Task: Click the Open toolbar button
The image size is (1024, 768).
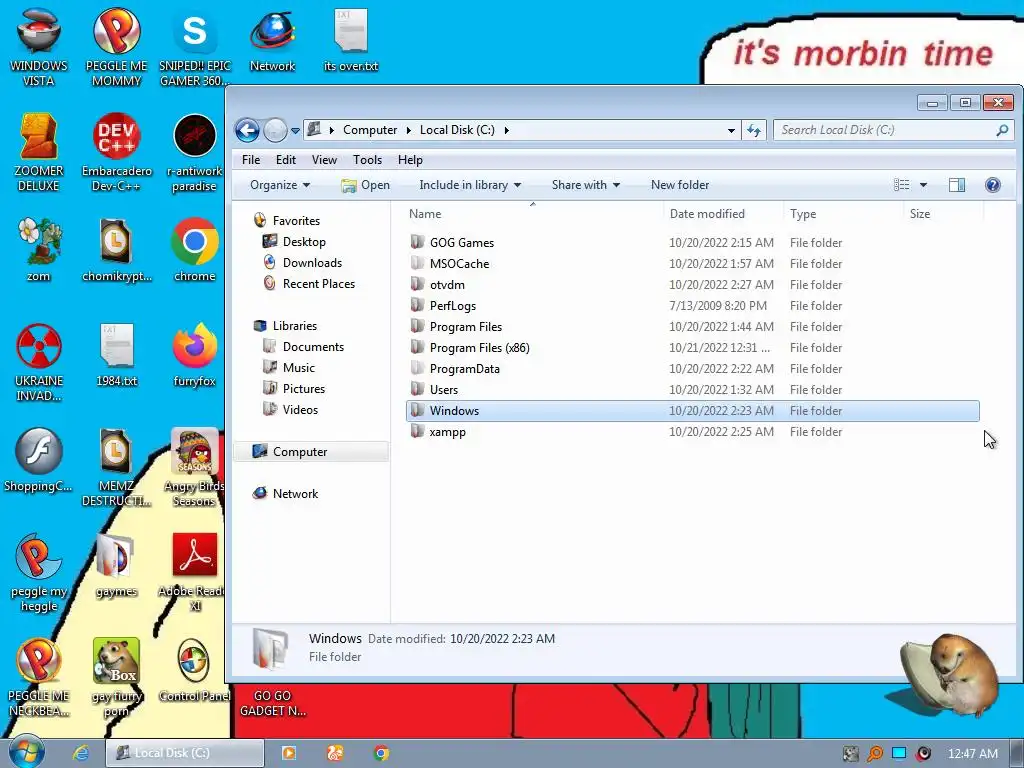Action: pos(365,185)
